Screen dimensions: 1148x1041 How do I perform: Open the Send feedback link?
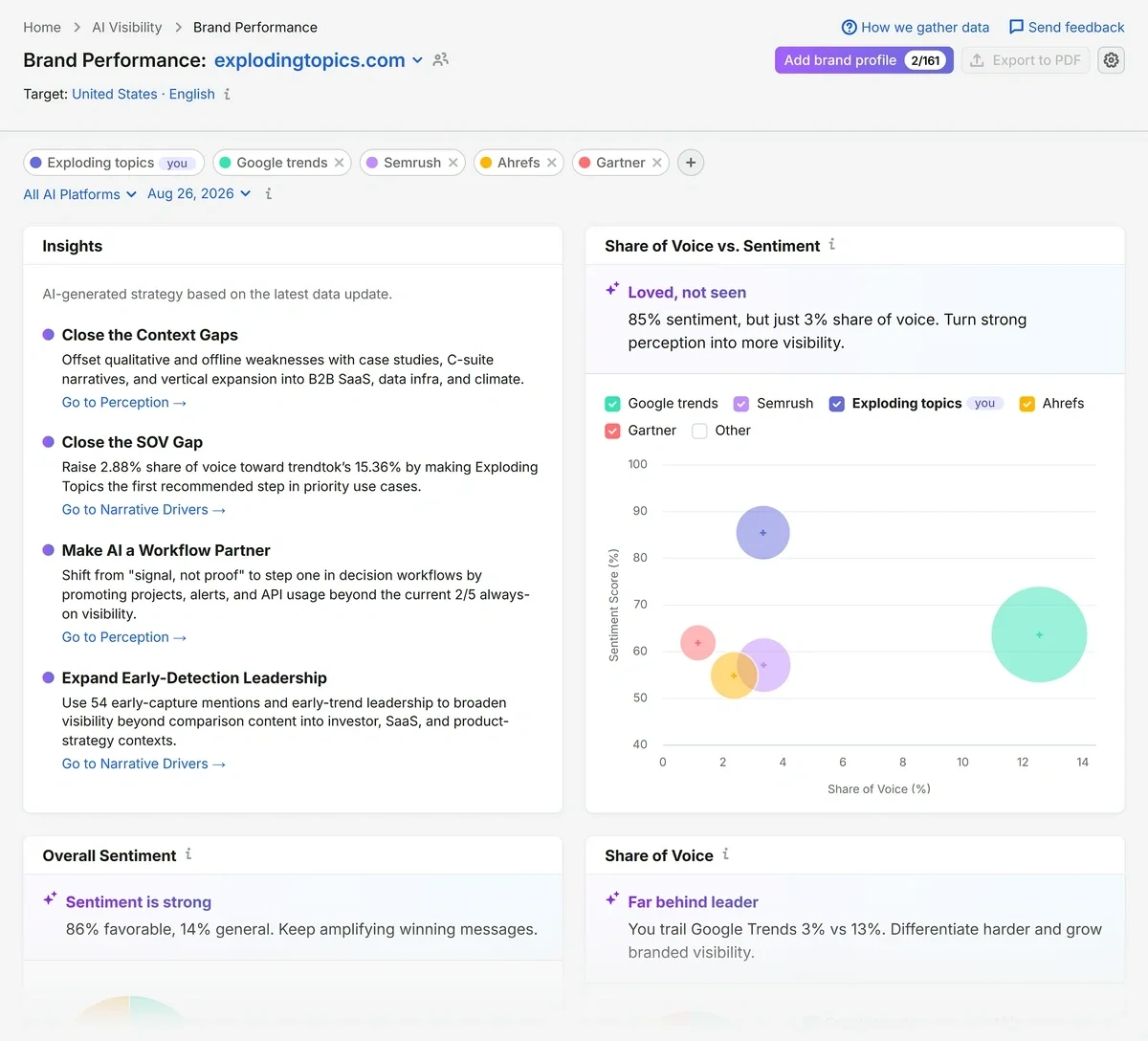point(1067,28)
